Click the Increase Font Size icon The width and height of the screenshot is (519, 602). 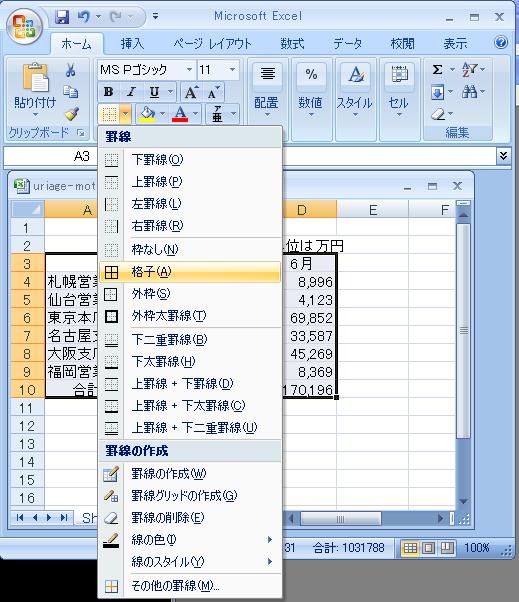[191, 92]
